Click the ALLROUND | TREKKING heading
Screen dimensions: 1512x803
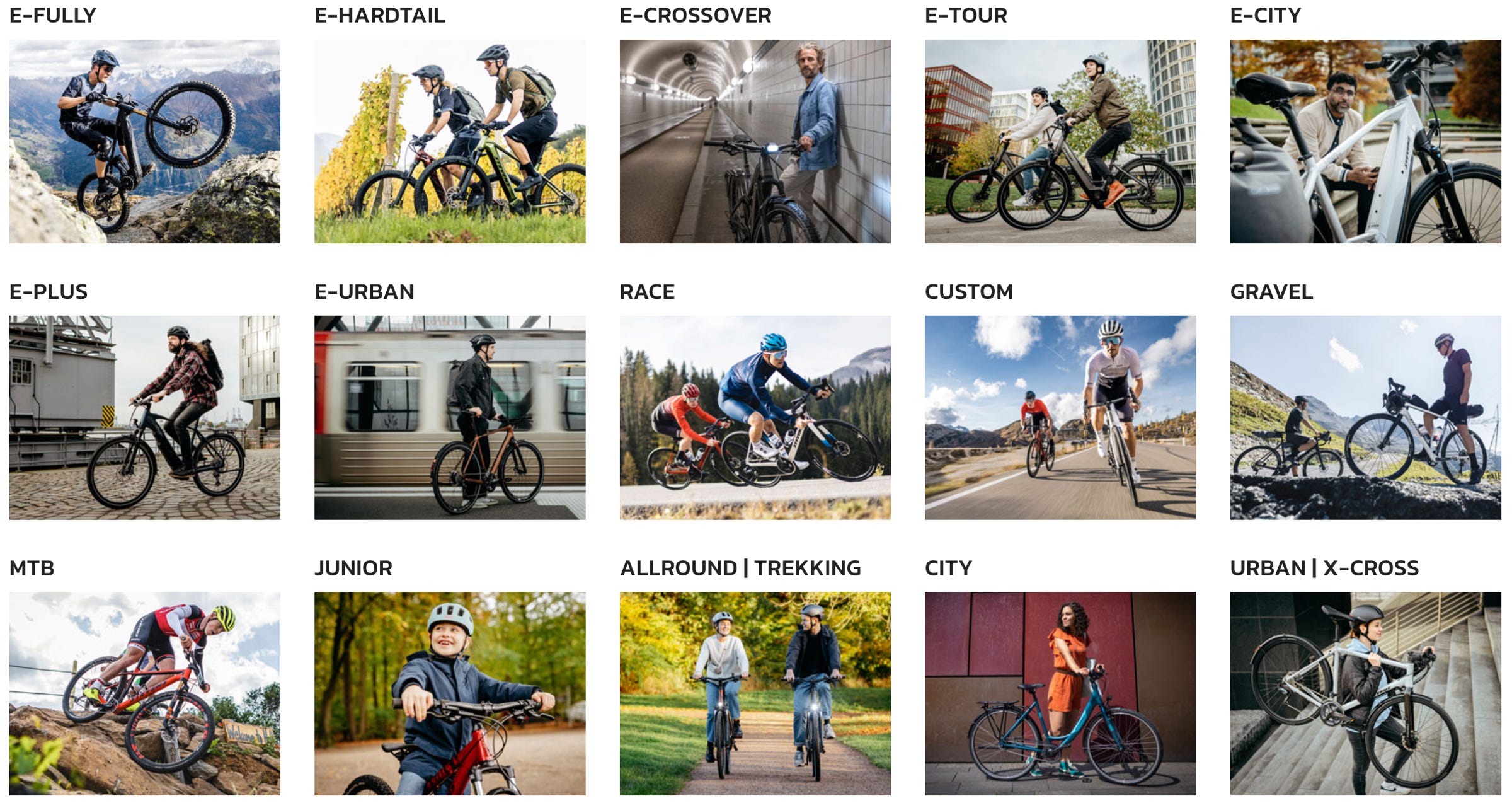pyautogui.click(x=740, y=568)
